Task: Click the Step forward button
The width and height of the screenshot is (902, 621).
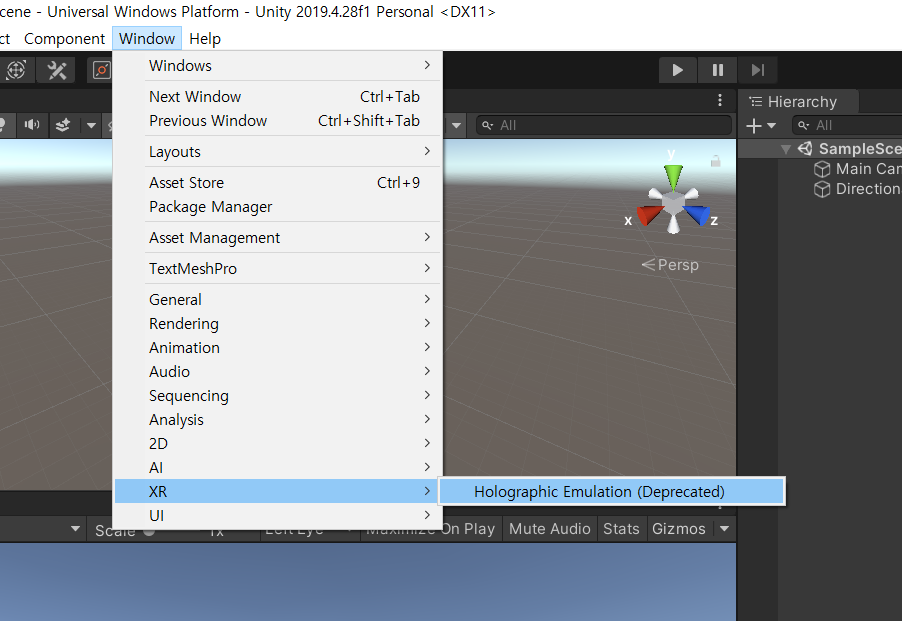Action: coord(758,70)
